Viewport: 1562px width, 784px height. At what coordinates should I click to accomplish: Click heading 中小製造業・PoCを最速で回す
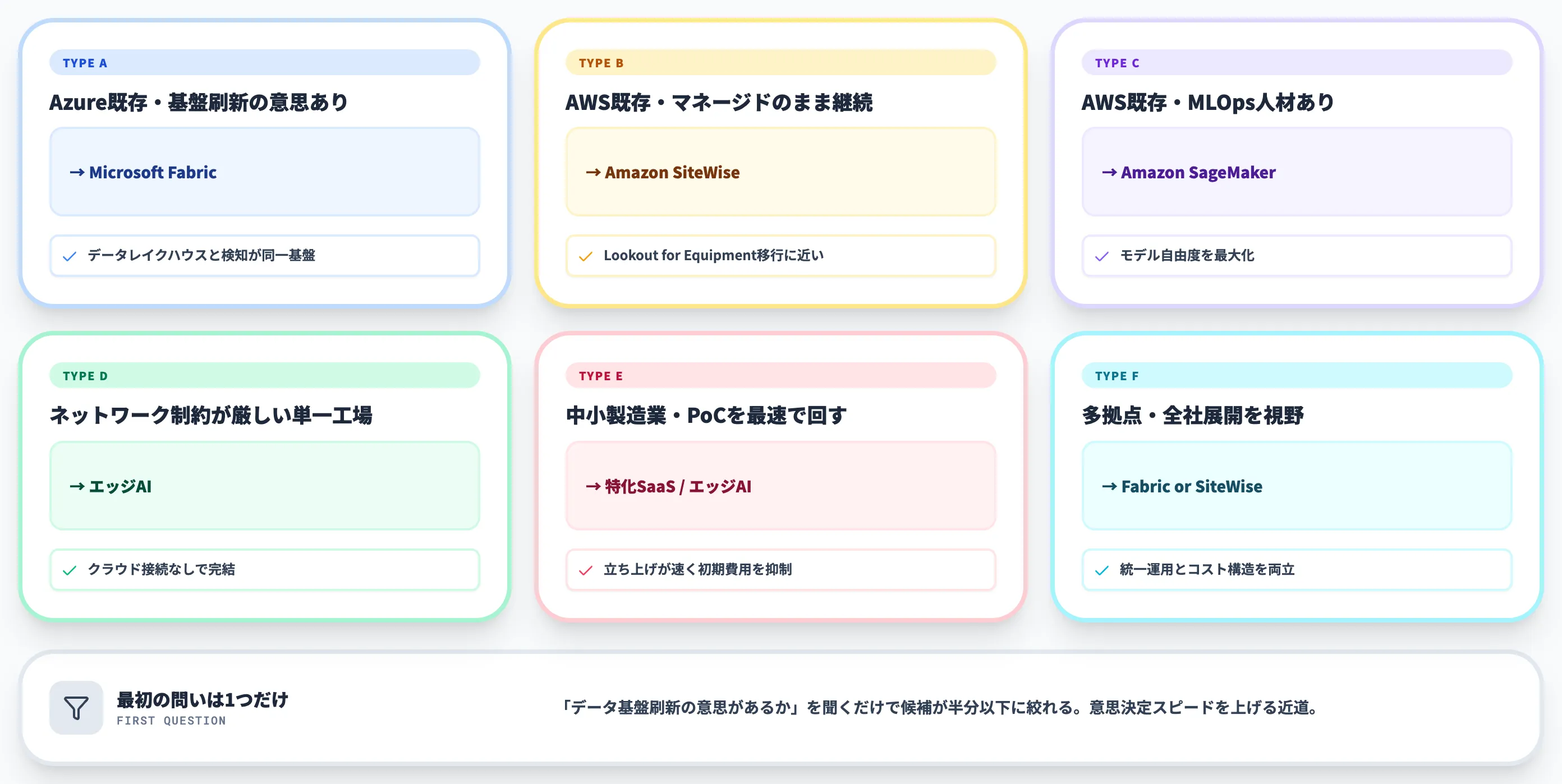point(706,416)
